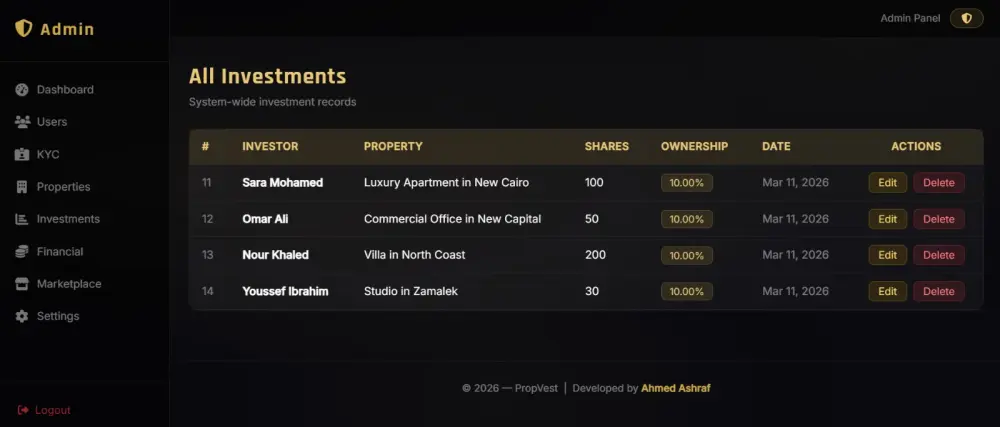Delete Omar Ali's investment record
The image size is (1000, 427).
pyautogui.click(x=938, y=219)
